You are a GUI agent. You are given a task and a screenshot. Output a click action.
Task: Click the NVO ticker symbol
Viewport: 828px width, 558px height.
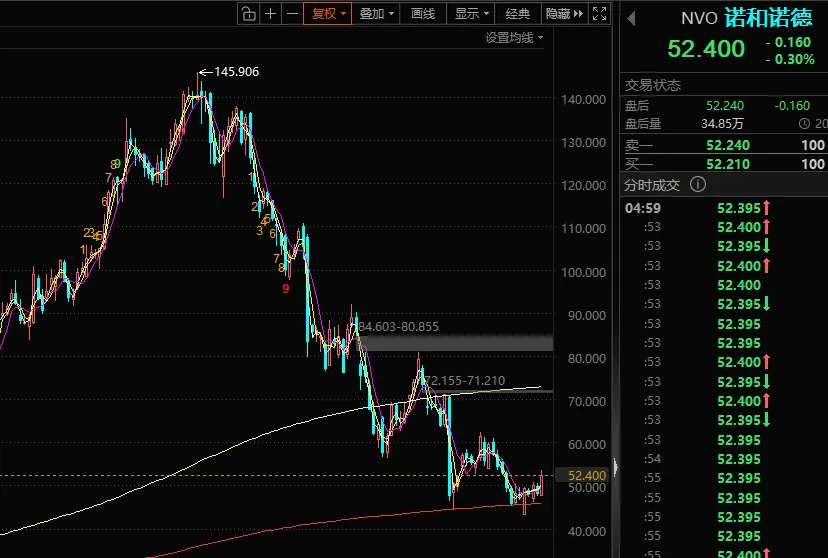pyautogui.click(x=699, y=18)
